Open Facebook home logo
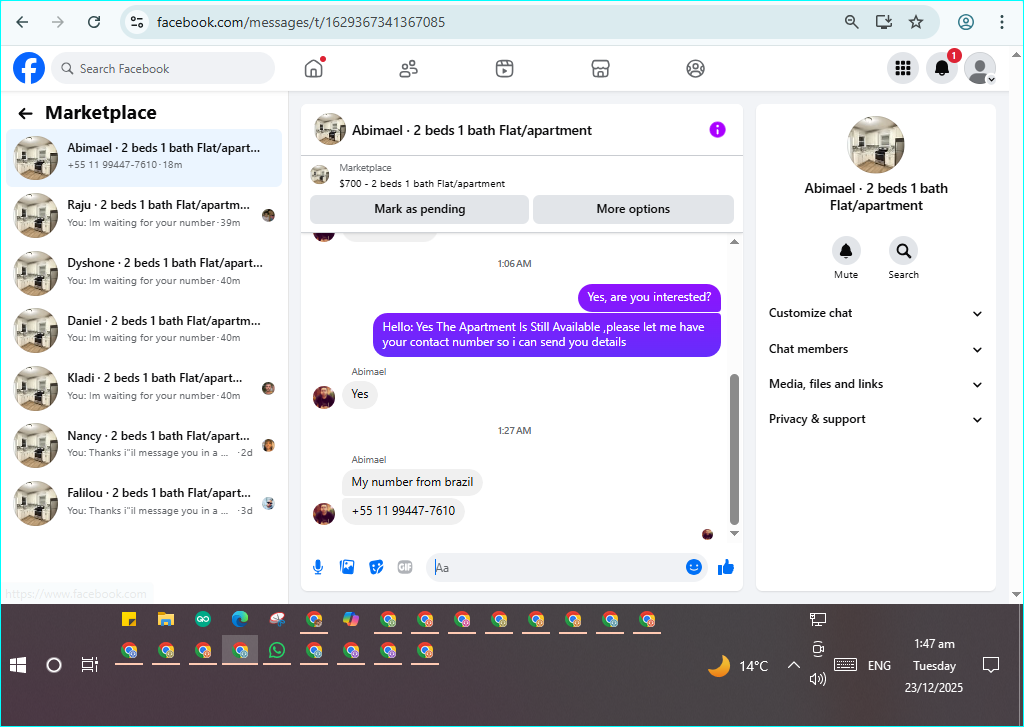 pyautogui.click(x=29, y=69)
